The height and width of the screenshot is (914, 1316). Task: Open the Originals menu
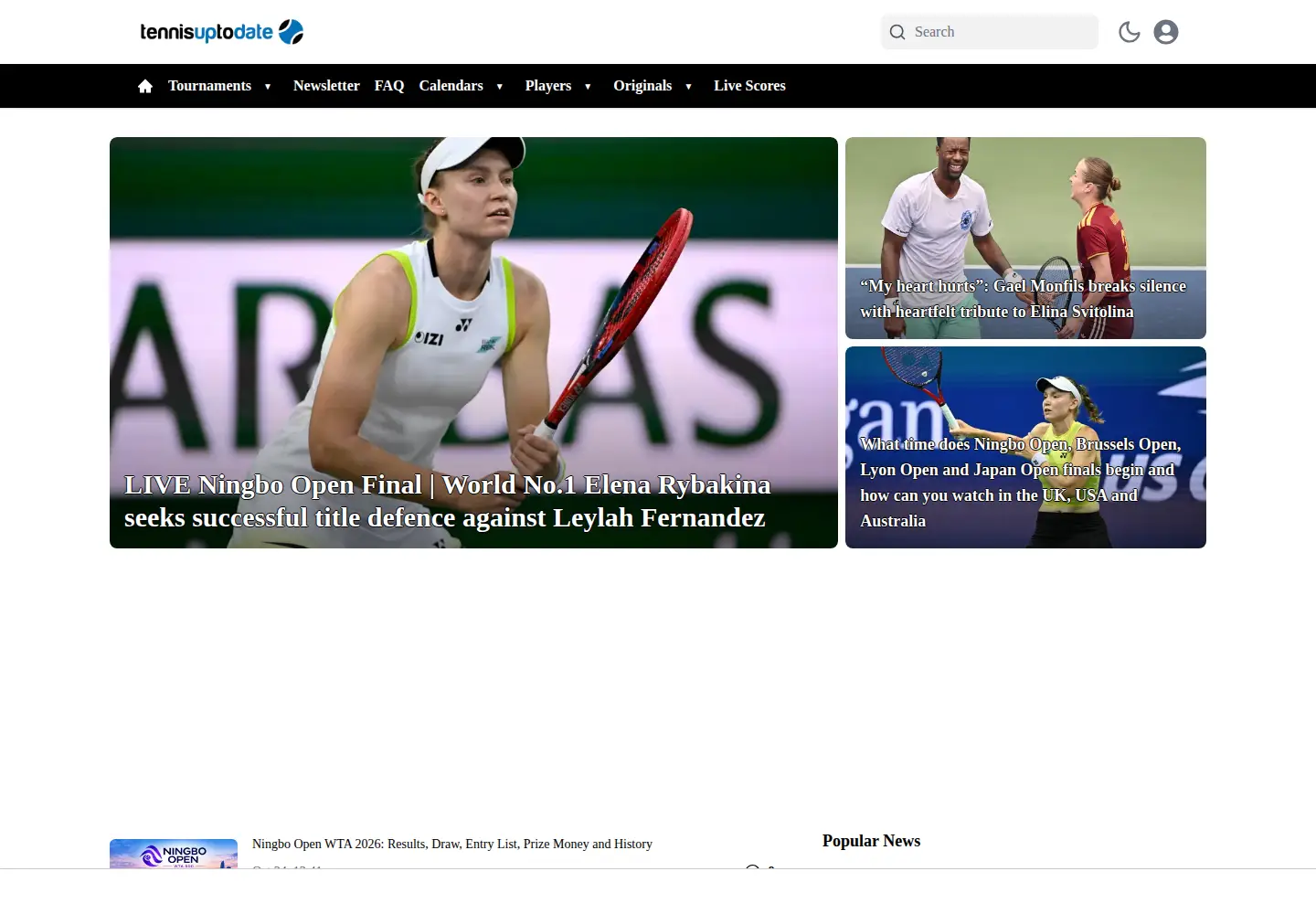(x=642, y=86)
